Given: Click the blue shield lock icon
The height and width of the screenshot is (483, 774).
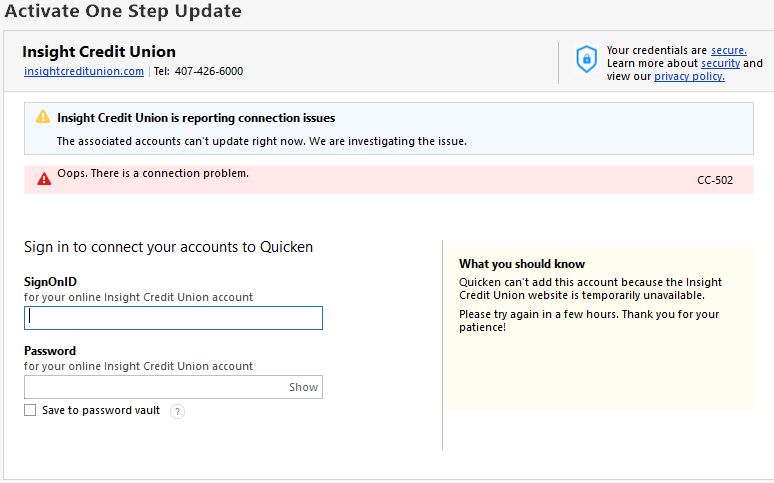Looking at the screenshot, I should (x=586, y=59).
